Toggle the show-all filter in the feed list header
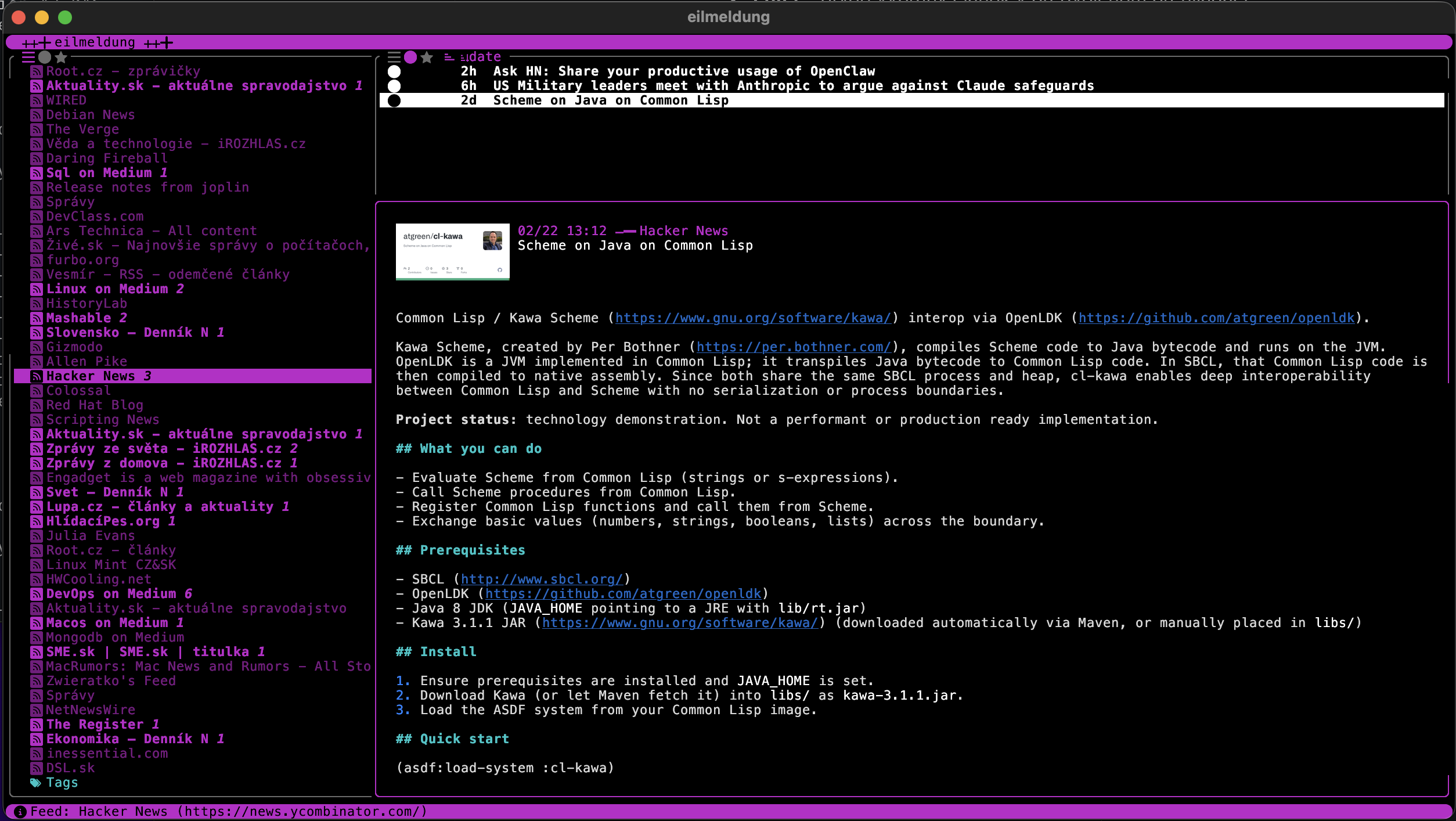The height and width of the screenshot is (821, 1456). tap(28, 57)
